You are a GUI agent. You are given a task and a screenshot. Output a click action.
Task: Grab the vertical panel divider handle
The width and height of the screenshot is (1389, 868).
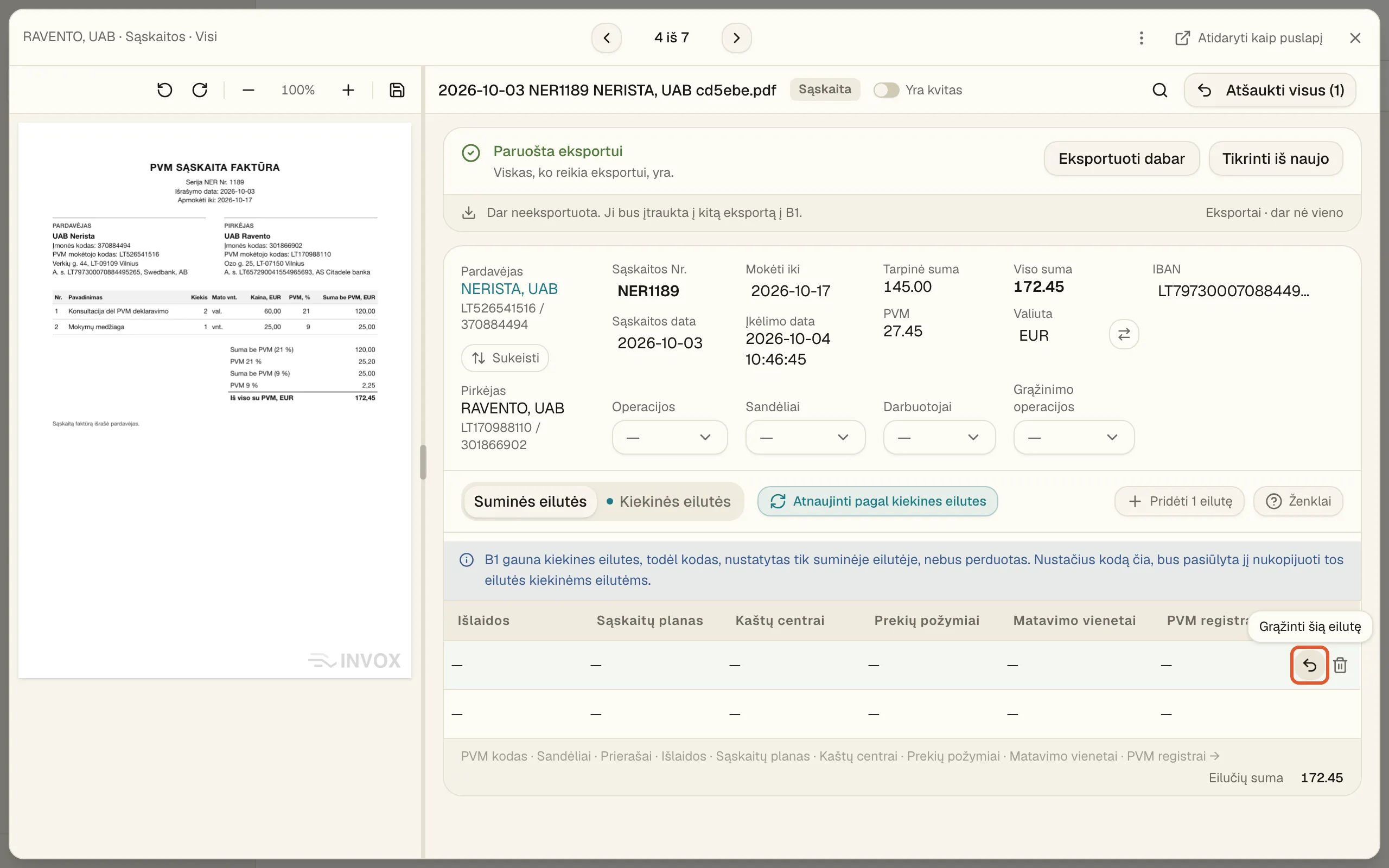pos(423,462)
